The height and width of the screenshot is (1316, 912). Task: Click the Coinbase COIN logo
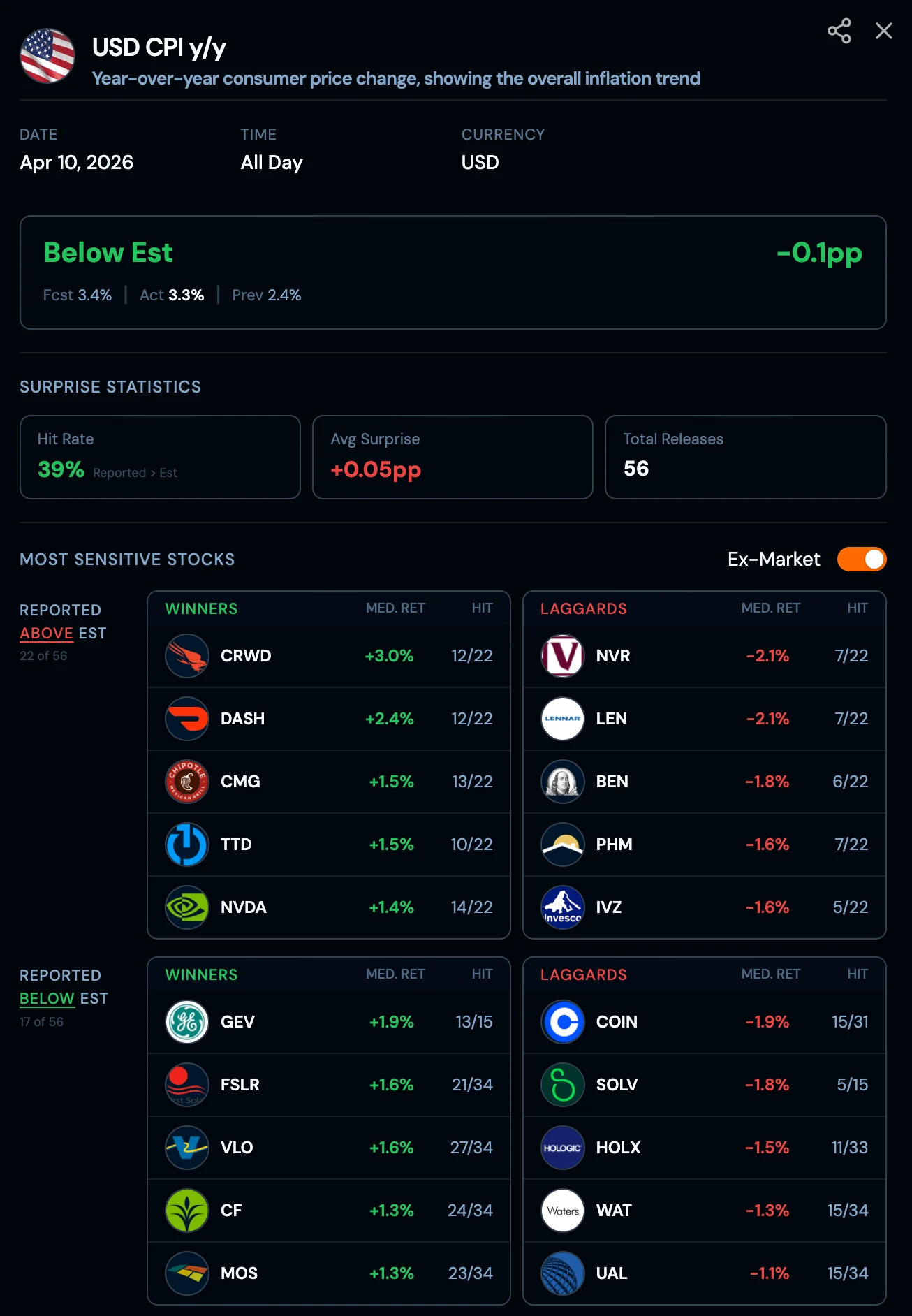[x=562, y=1022]
